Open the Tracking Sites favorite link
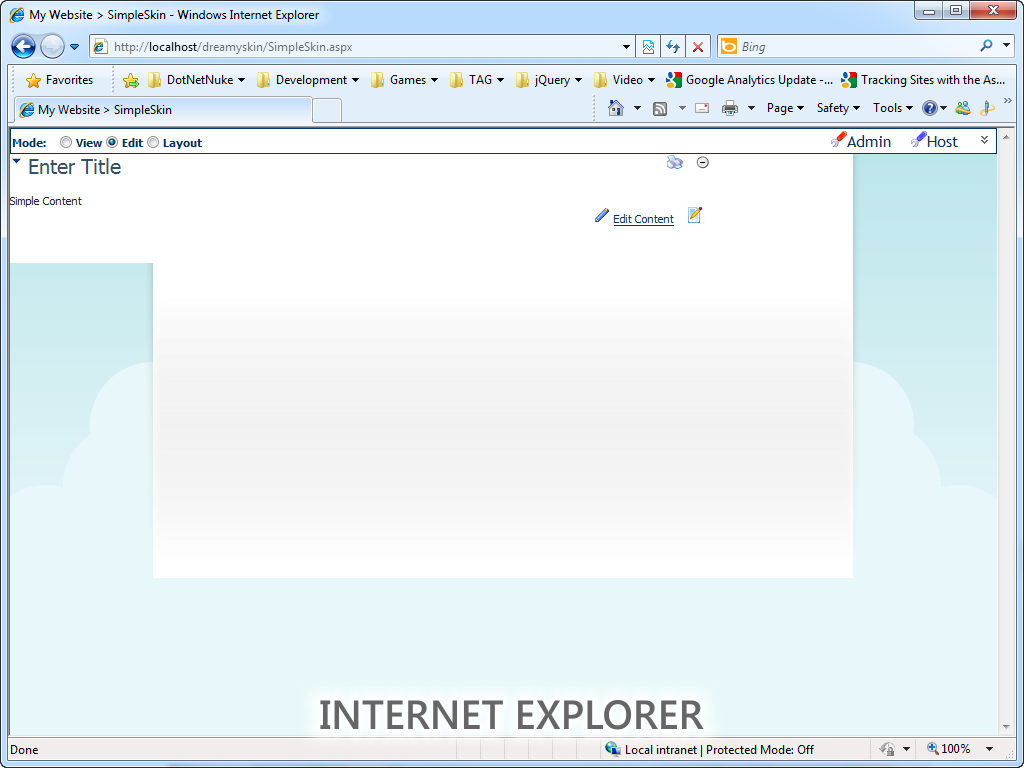Image resolution: width=1024 pixels, height=768 pixels. (x=923, y=80)
